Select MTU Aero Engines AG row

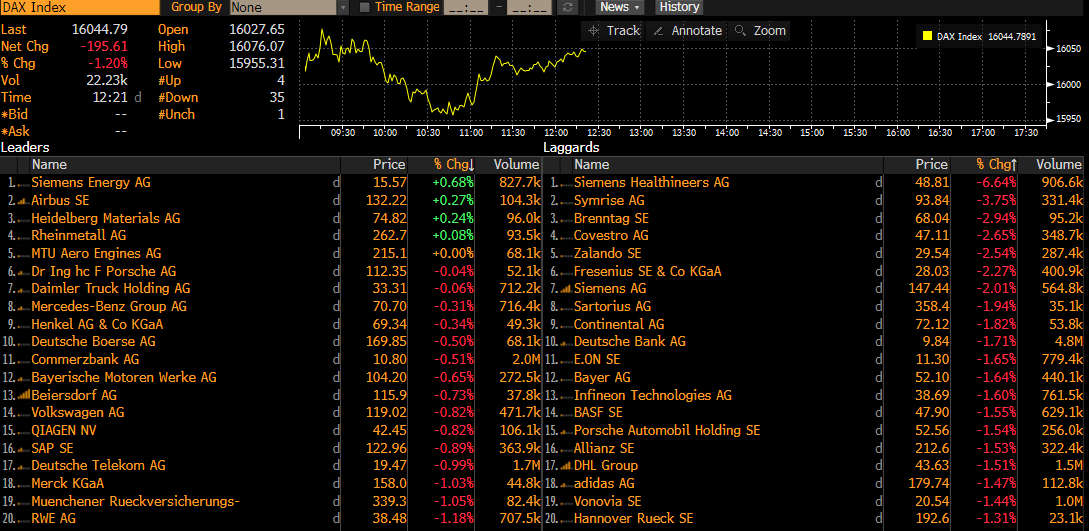coord(271,253)
